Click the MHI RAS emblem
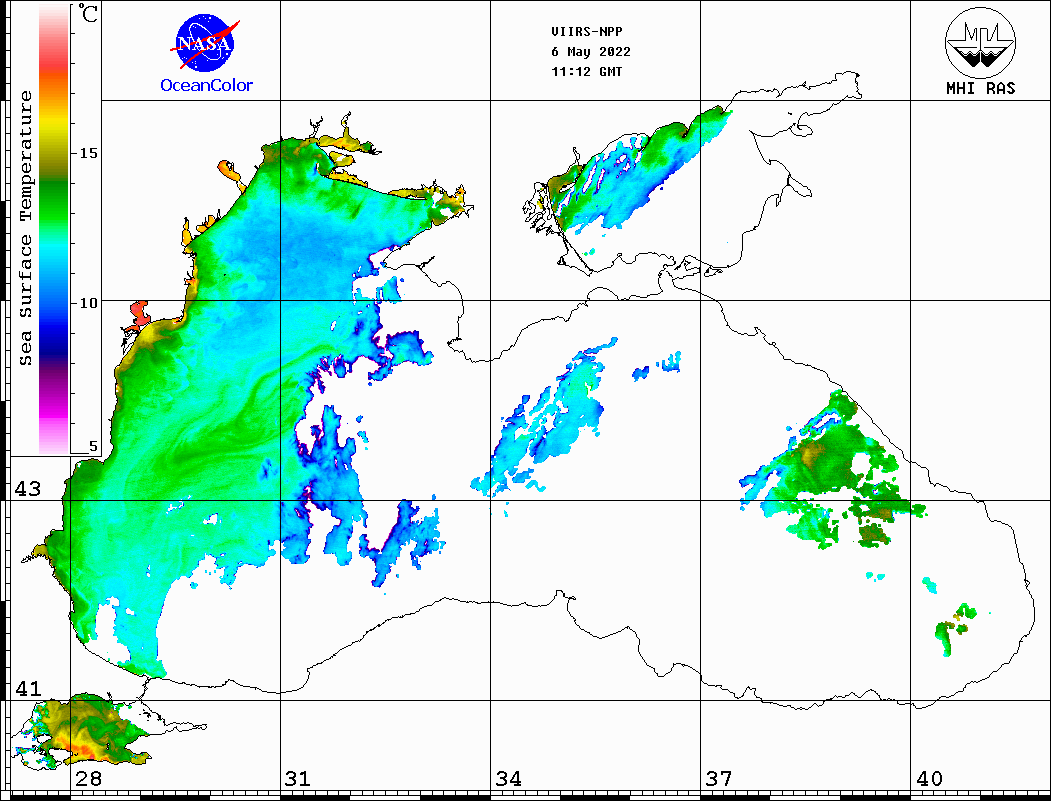The height and width of the screenshot is (801, 1051). pos(980,42)
